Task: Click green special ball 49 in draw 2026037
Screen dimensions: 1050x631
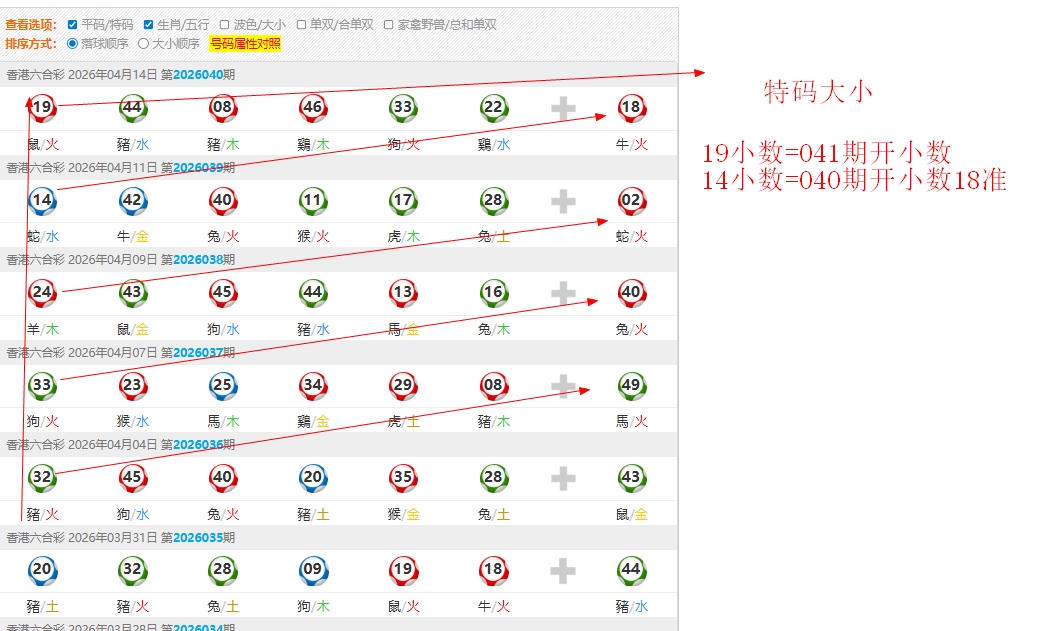Action: click(630, 385)
